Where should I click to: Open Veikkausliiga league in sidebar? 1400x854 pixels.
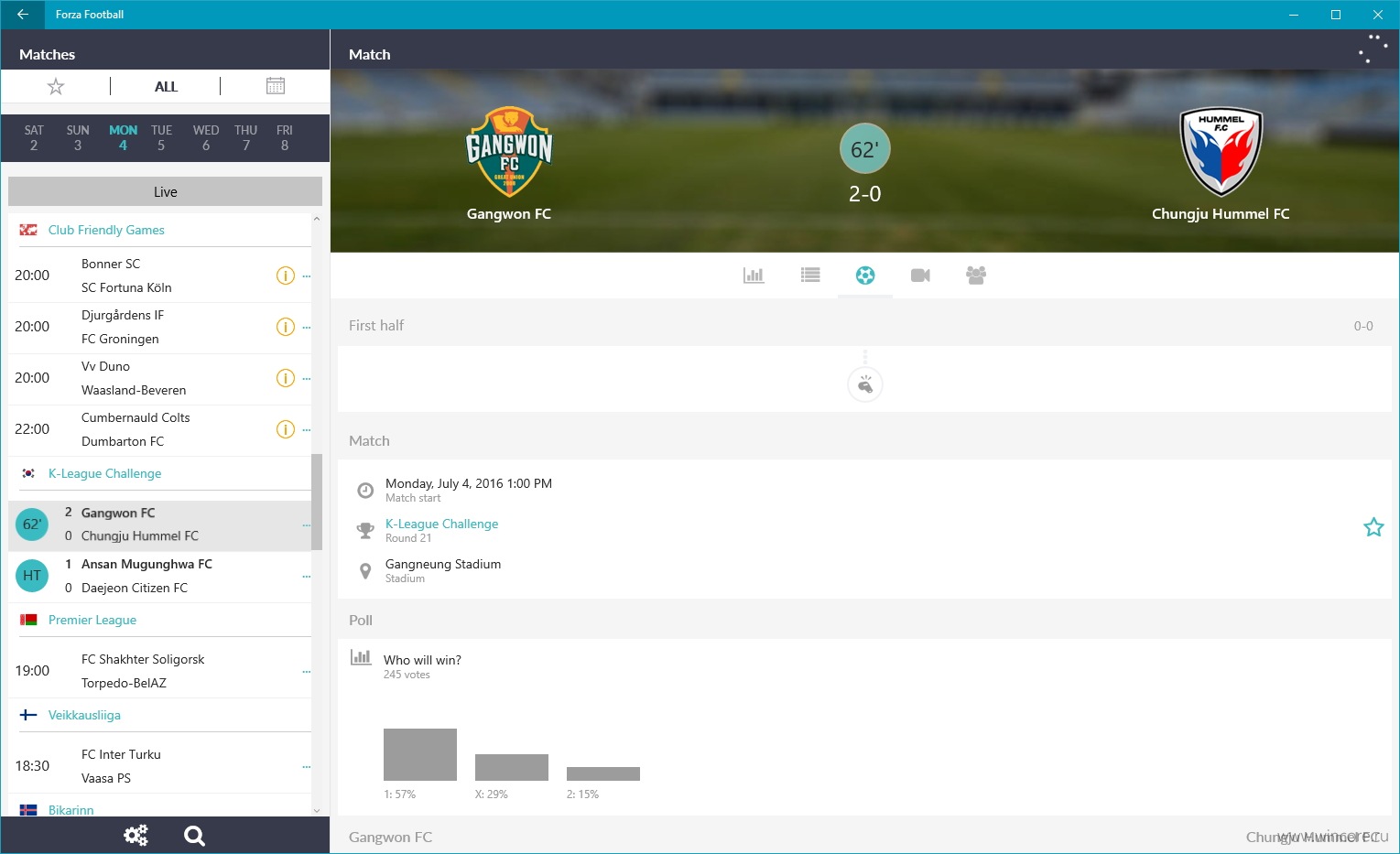[x=84, y=715]
